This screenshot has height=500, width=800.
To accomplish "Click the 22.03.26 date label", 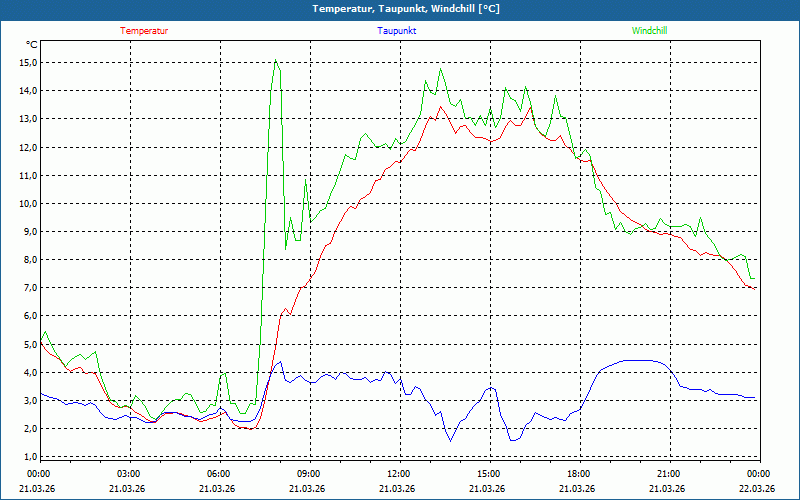I will [758, 489].
